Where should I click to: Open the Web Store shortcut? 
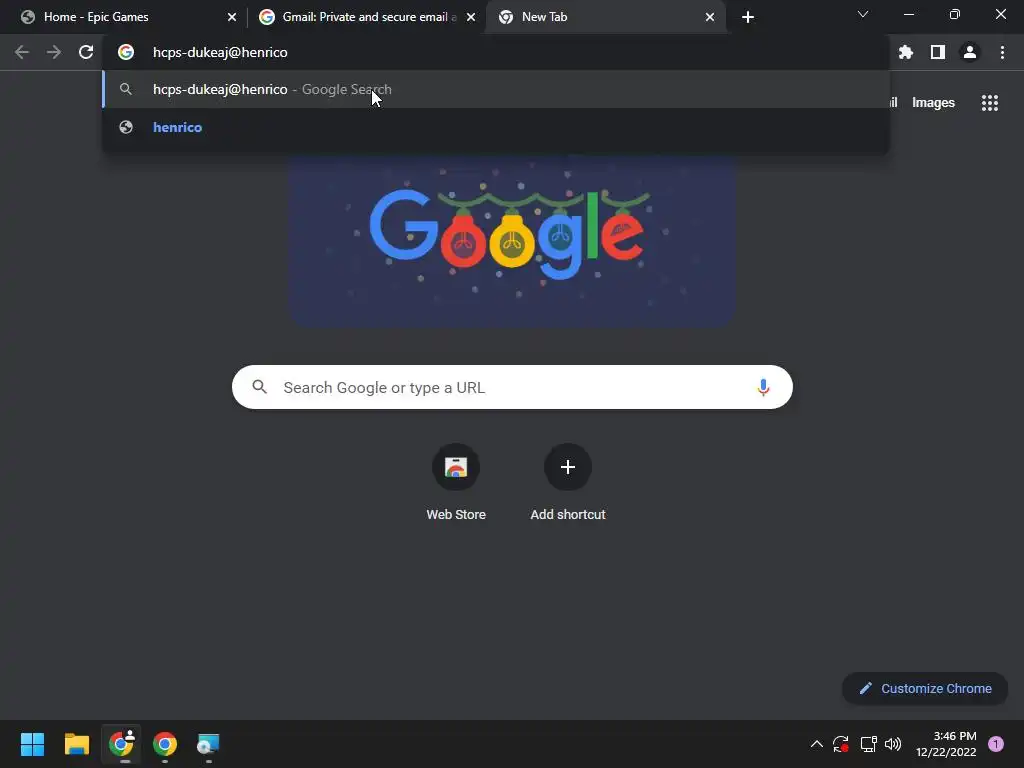pyautogui.click(x=456, y=482)
